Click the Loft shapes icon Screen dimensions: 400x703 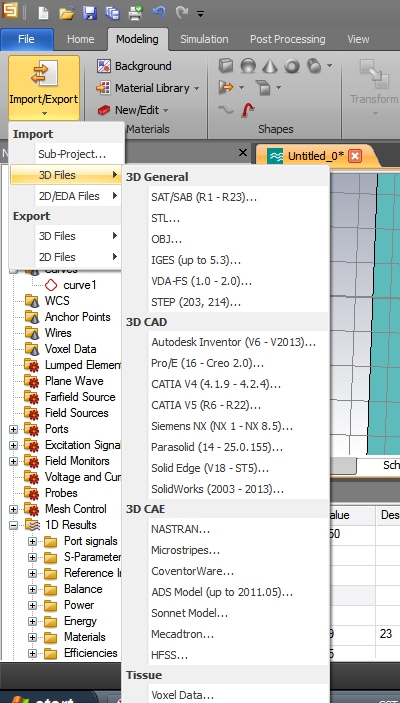[263, 87]
